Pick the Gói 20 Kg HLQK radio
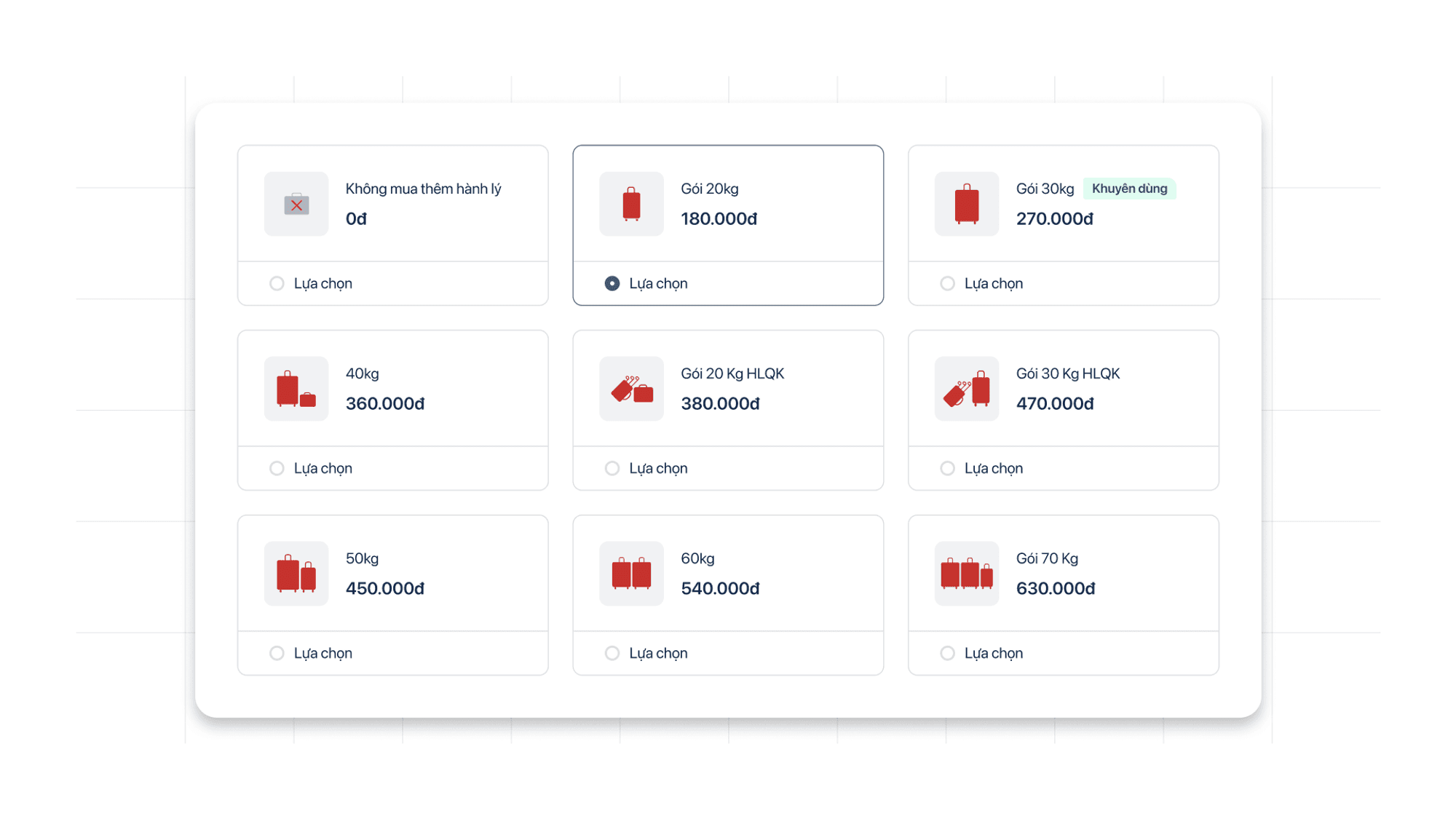Screen dimensions: 1456x819 point(612,468)
